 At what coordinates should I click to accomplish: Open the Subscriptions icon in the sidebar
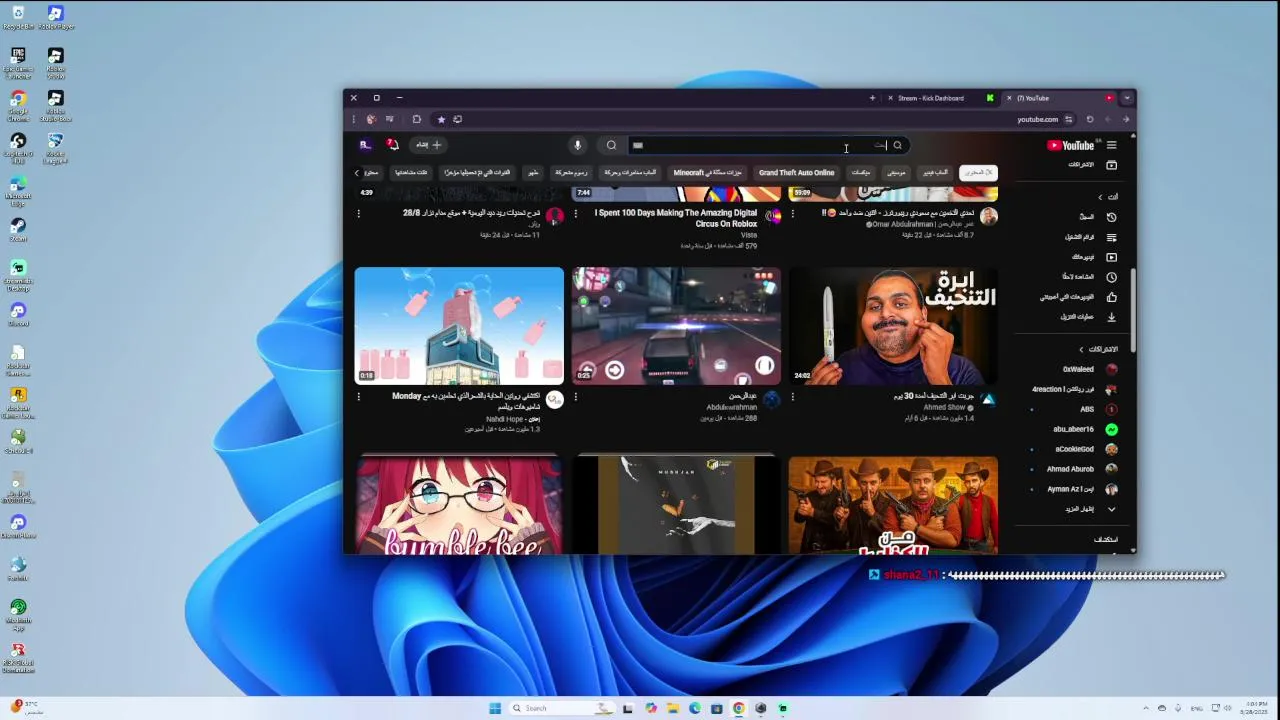[x=1111, y=164]
